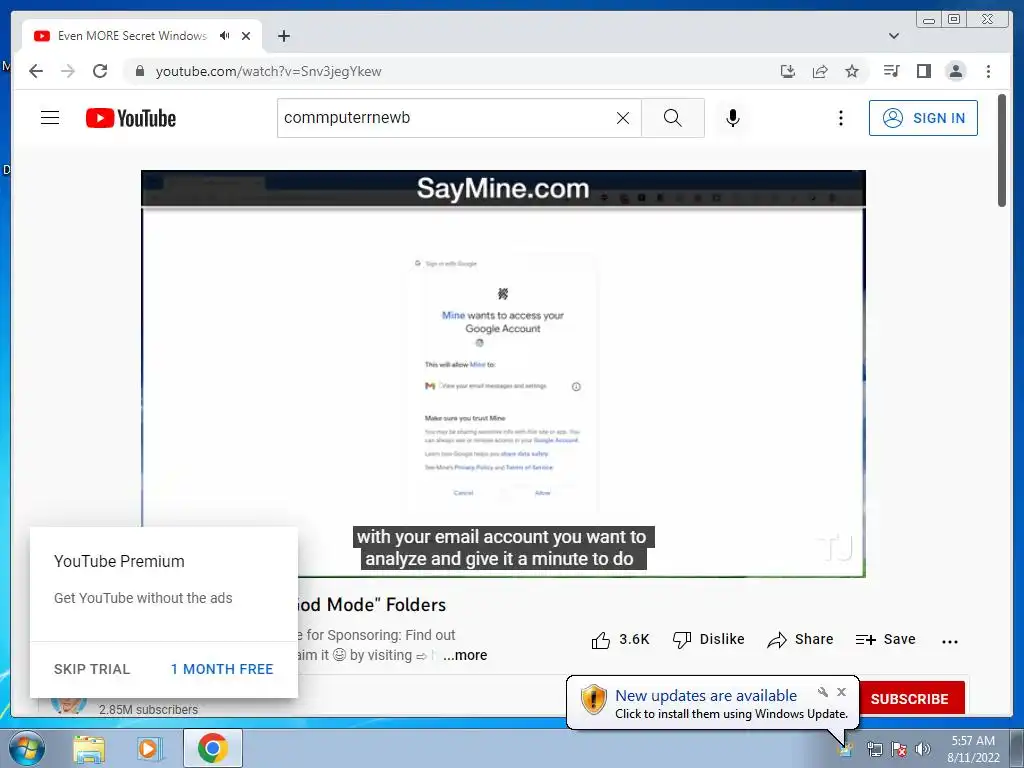
Task: Click Chrome taskbar button
Action: coord(213,748)
